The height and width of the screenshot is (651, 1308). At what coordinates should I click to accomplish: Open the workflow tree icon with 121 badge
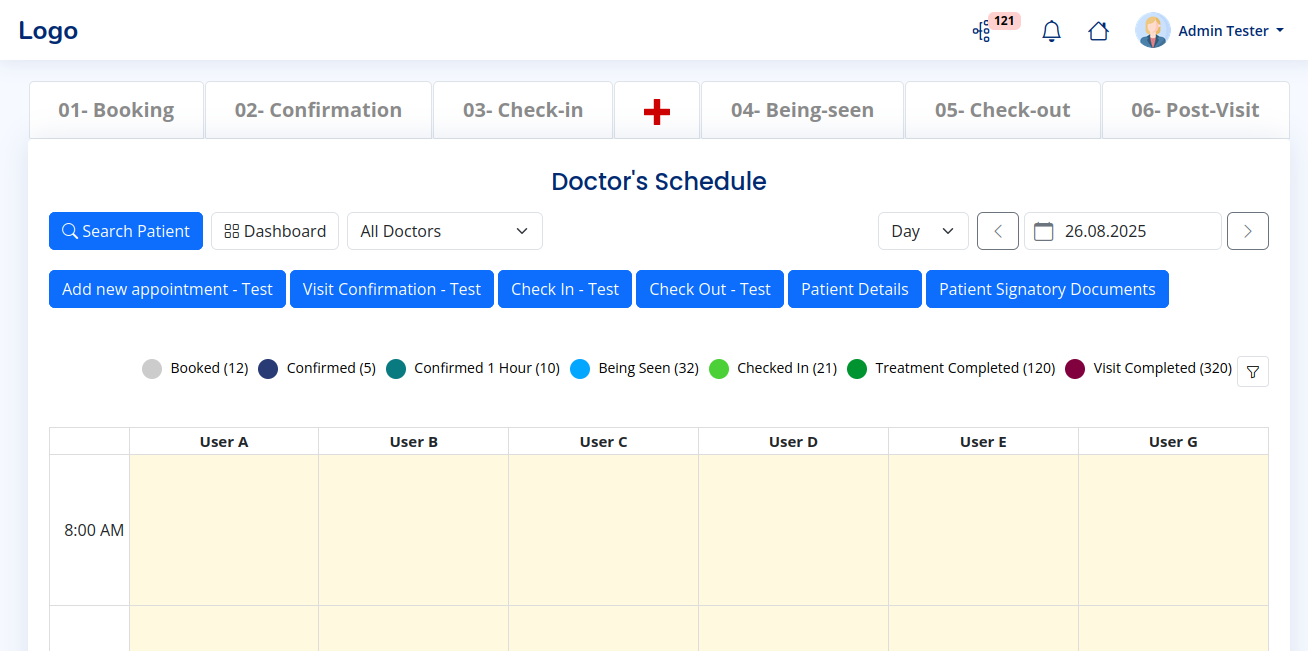[982, 31]
